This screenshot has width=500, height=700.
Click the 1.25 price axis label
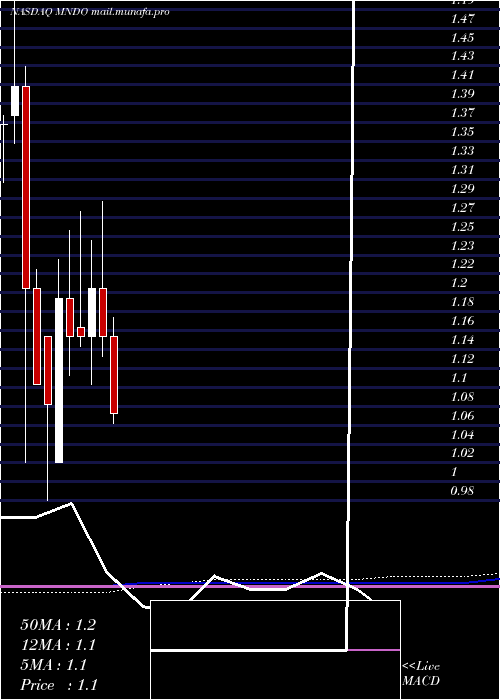462,227
